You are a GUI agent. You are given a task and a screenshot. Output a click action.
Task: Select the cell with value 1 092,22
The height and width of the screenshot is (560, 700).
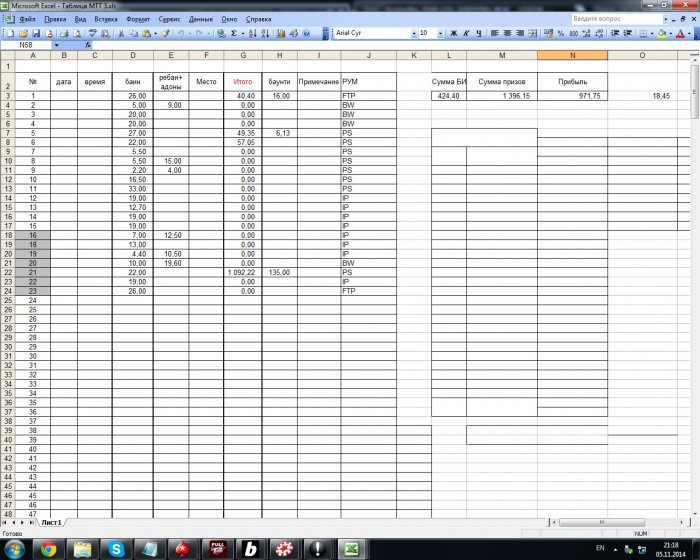[x=243, y=272]
